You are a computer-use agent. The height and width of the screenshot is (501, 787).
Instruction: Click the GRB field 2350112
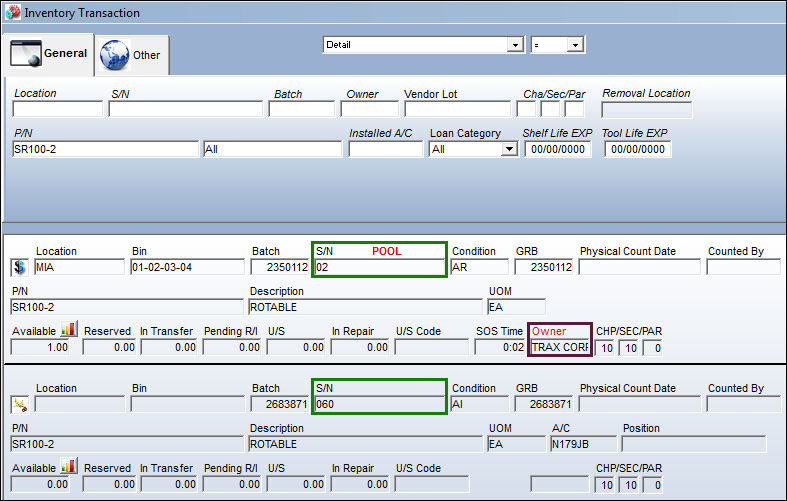point(544,267)
